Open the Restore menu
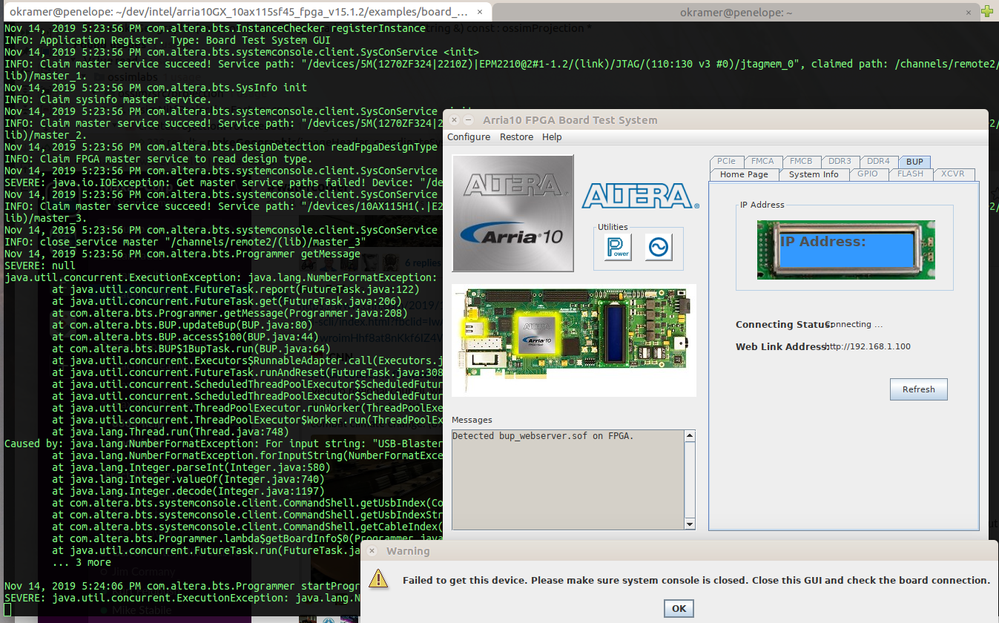This screenshot has height=623, width=999. [x=516, y=137]
